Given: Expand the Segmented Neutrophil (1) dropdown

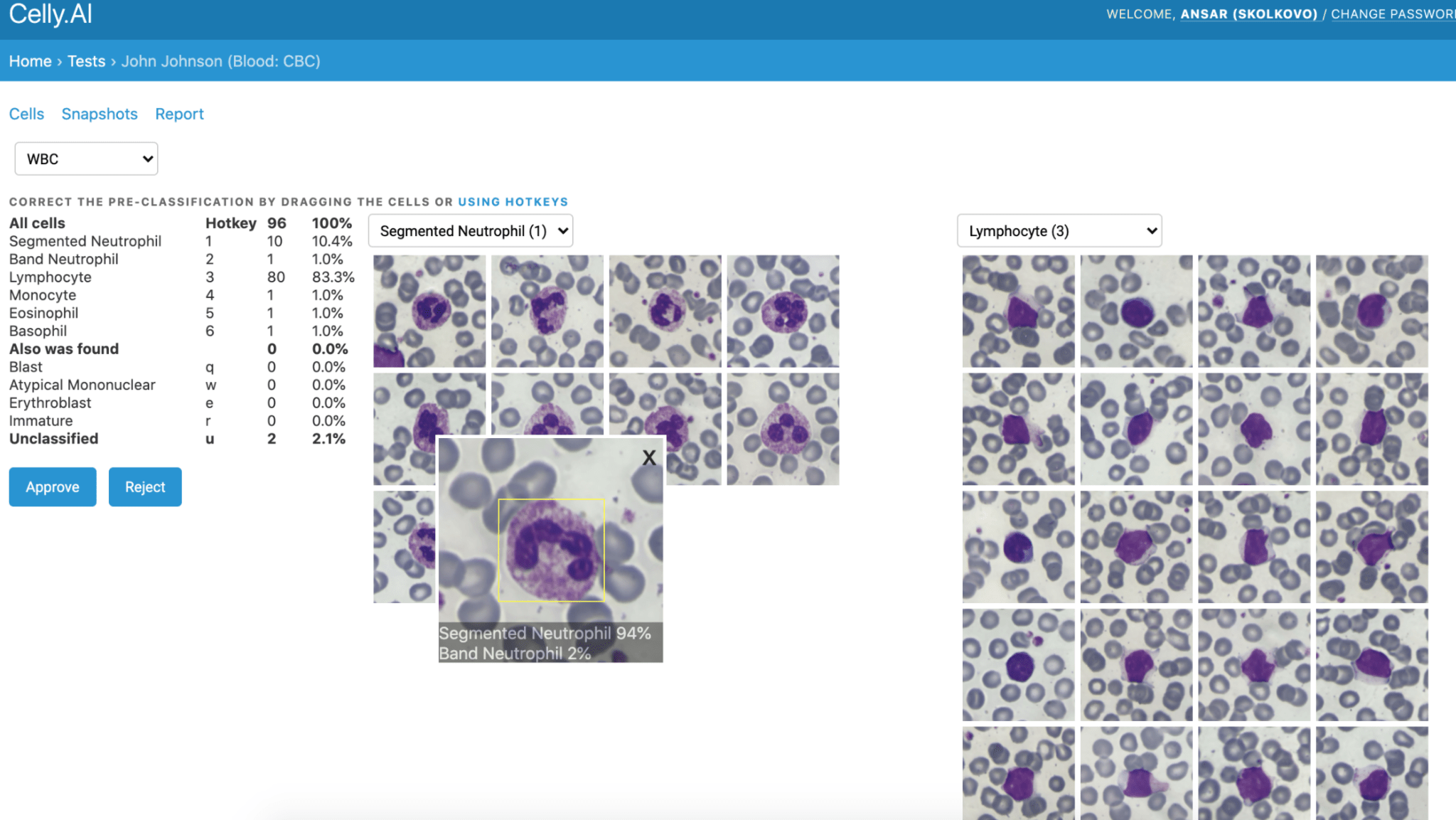Looking at the screenshot, I should 471,231.
